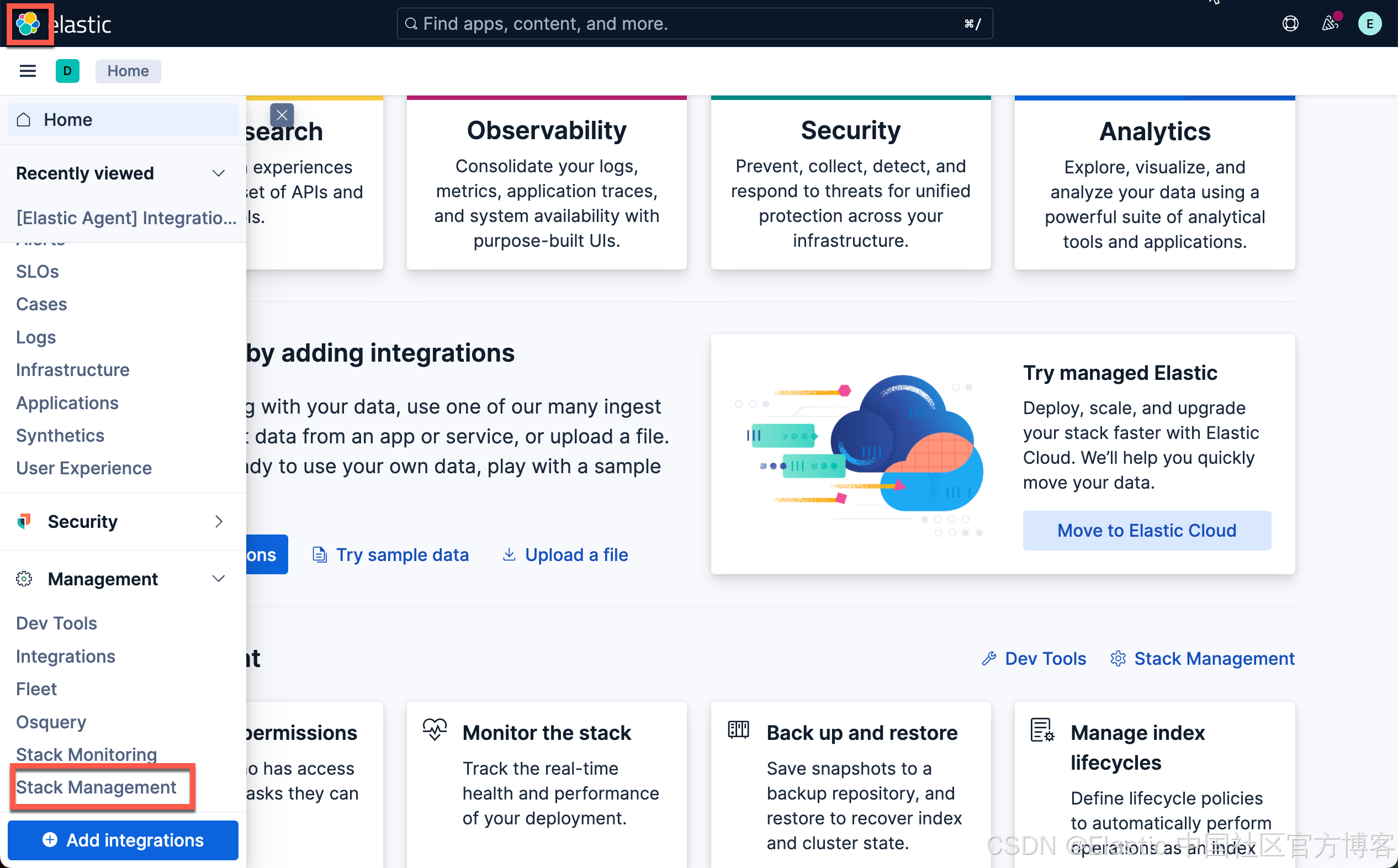Click Move to Elastic Cloud button
Viewport: 1398px width, 868px height.
(1146, 531)
